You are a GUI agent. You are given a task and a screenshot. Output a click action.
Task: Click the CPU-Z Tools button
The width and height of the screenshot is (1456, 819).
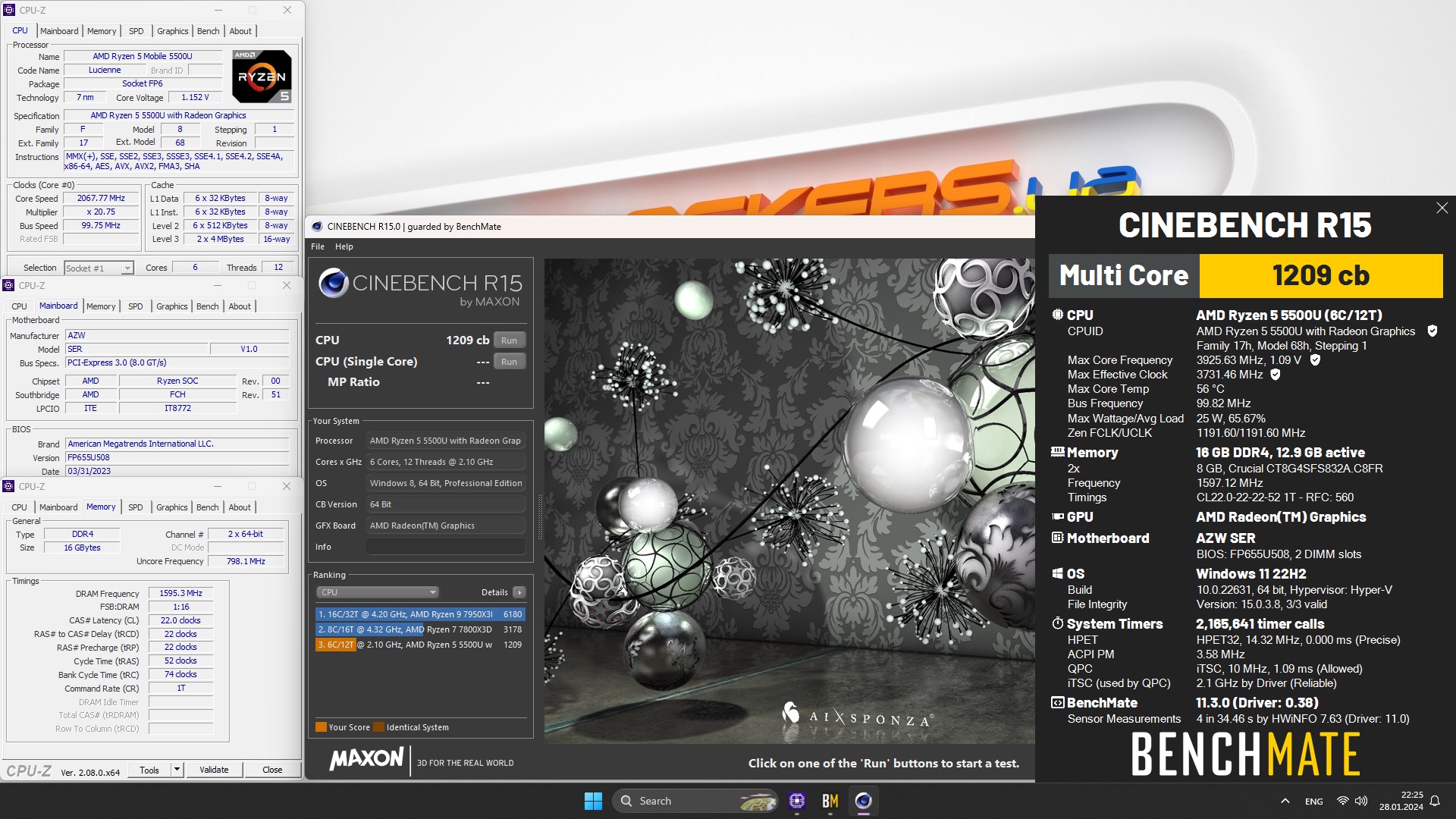(x=149, y=770)
